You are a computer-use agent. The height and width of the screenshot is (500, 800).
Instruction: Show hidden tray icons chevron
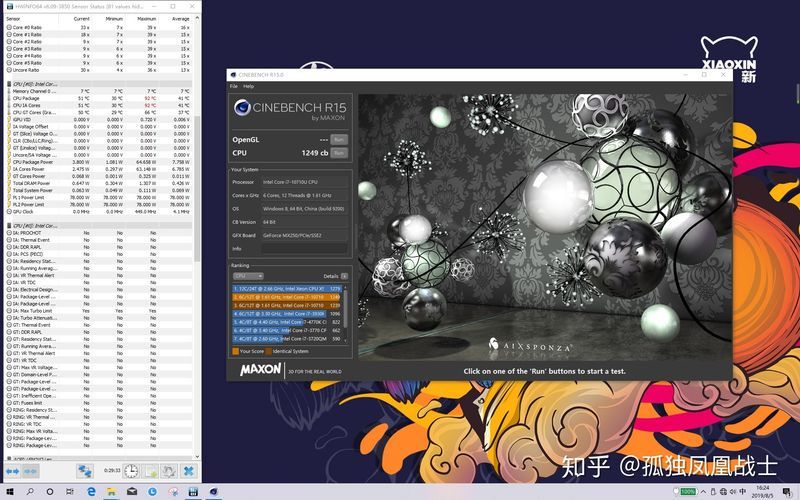tap(703, 492)
